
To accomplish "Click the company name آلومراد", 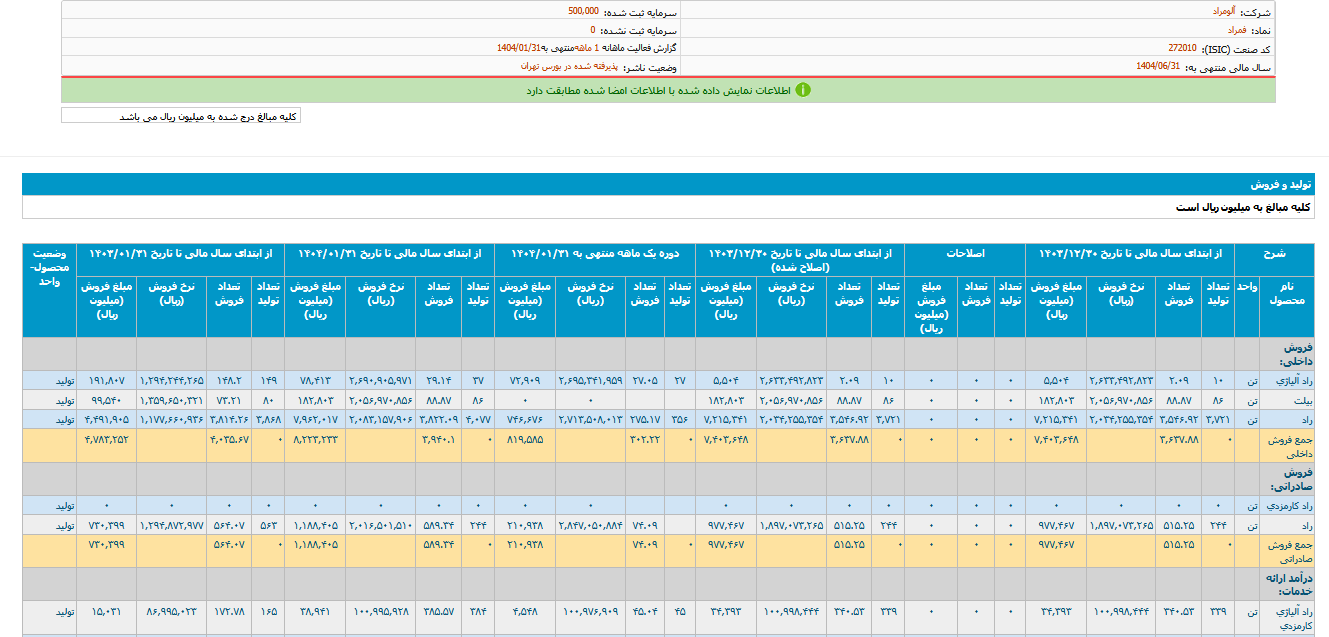I will pyautogui.click(x=1229, y=12).
